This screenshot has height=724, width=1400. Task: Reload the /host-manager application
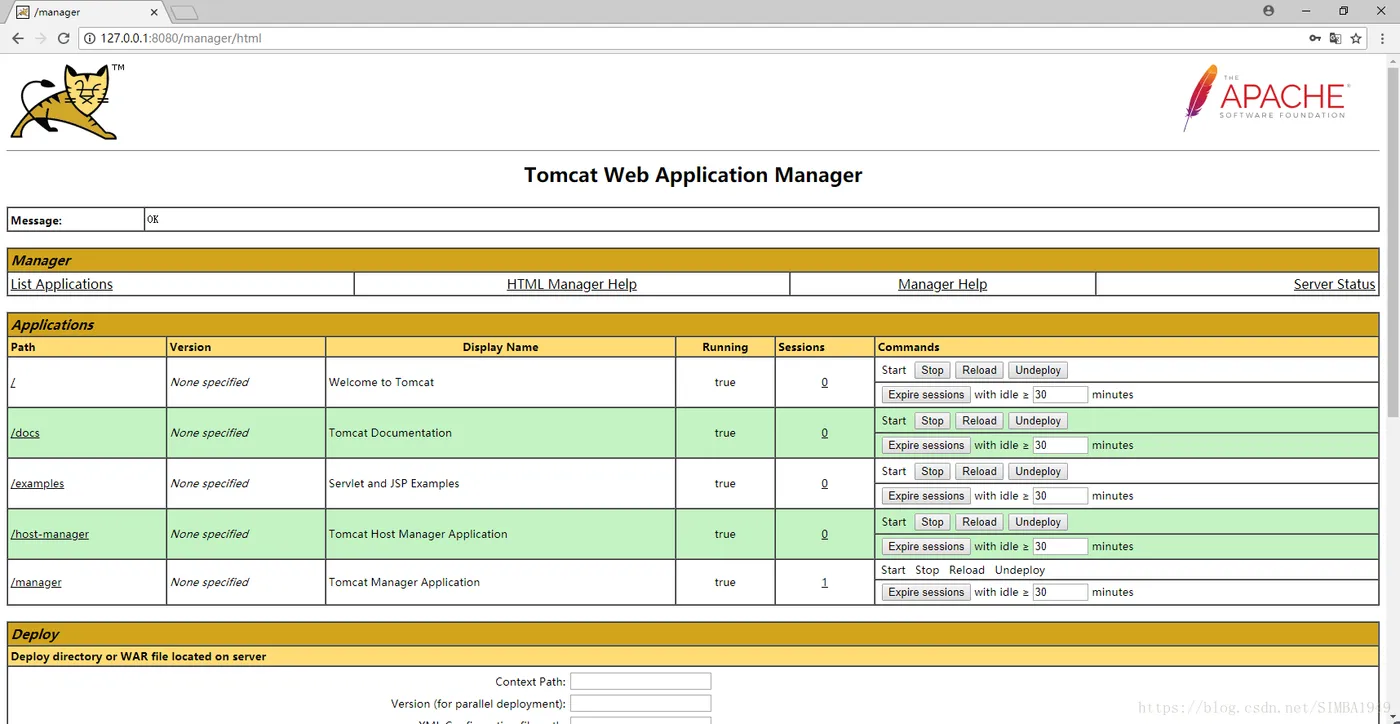tap(979, 522)
